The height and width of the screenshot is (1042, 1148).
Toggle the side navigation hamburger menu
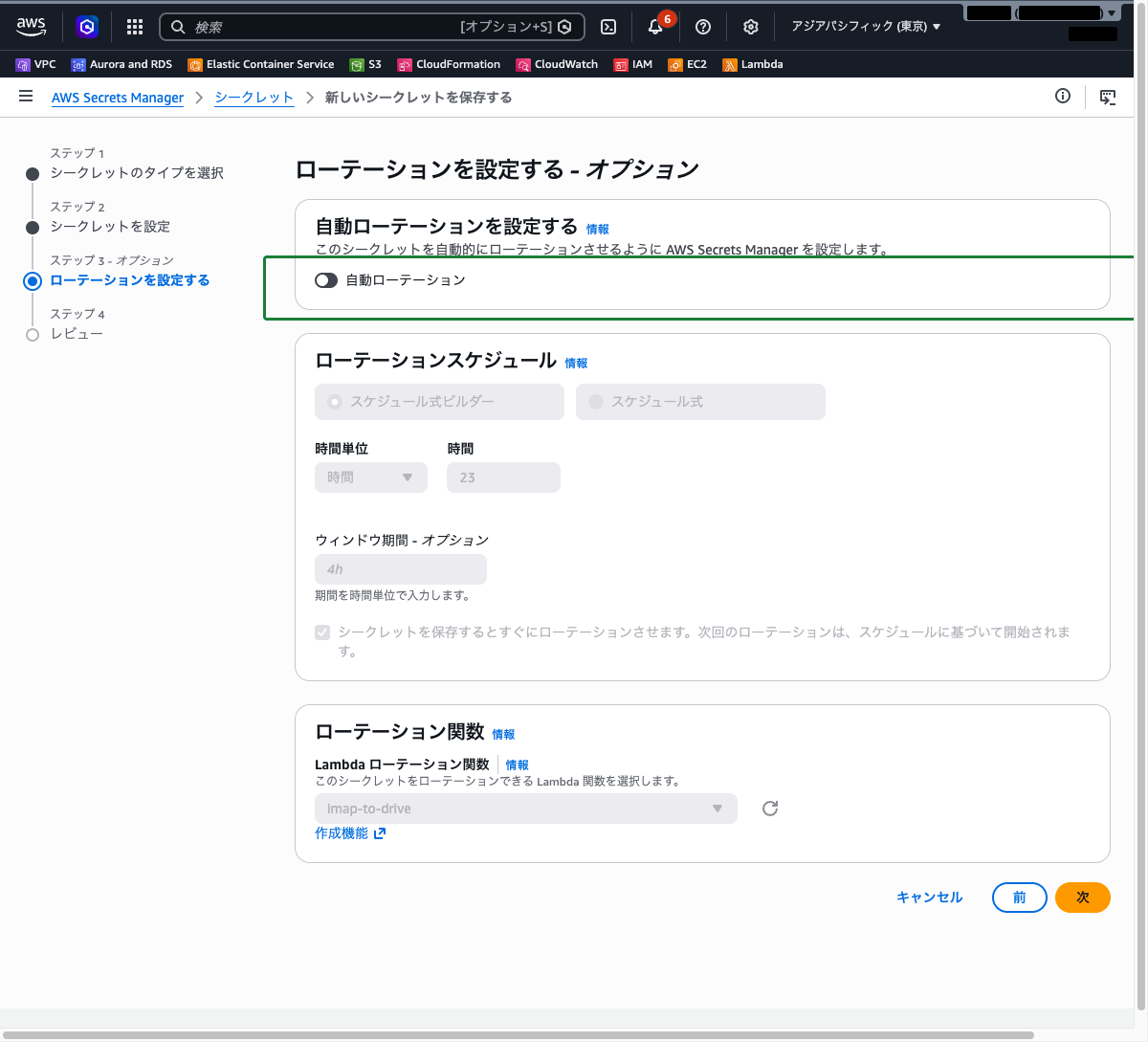[26, 97]
